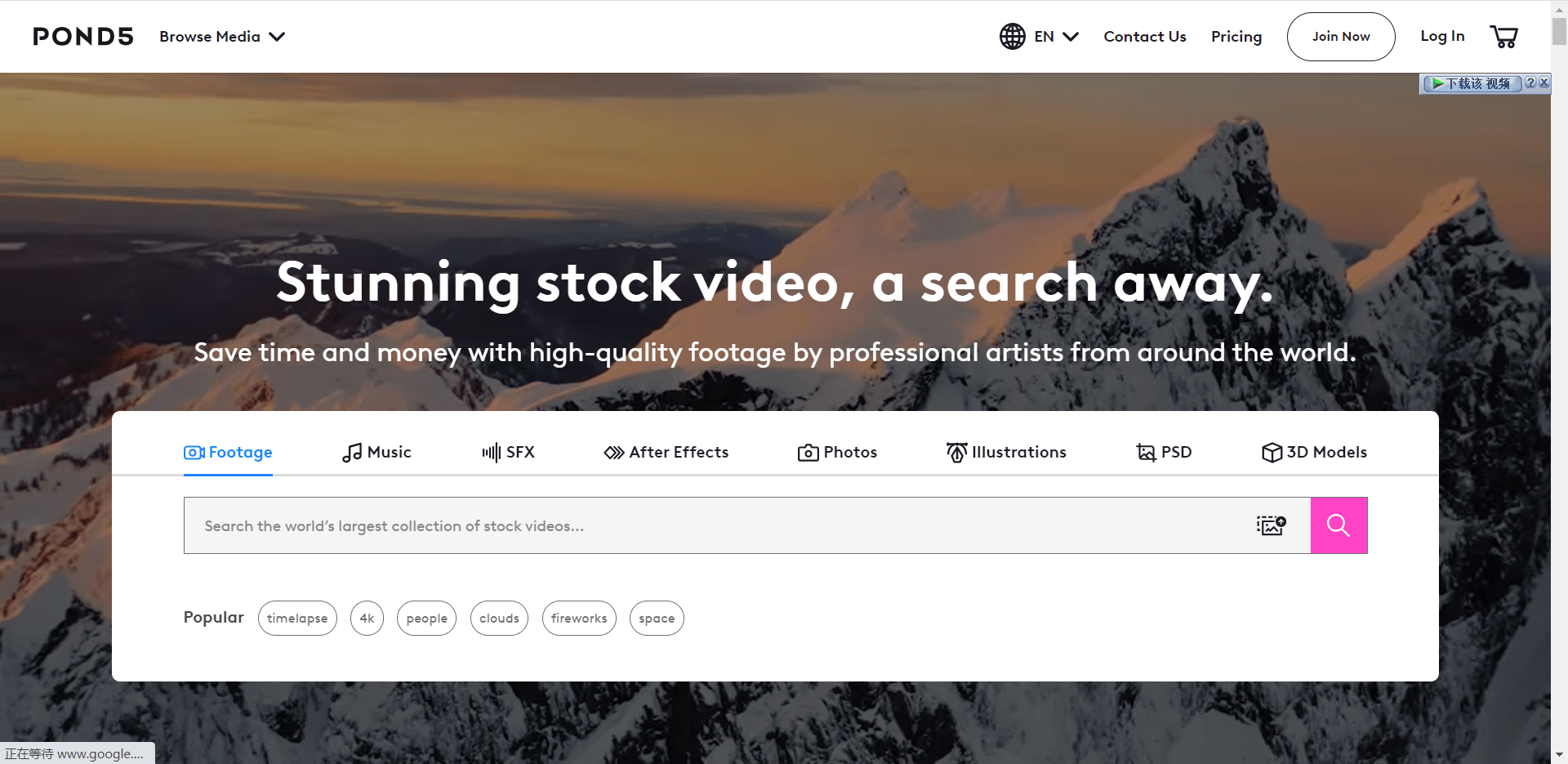
Task: Open the Pricing link
Action: coord(1236,36)
